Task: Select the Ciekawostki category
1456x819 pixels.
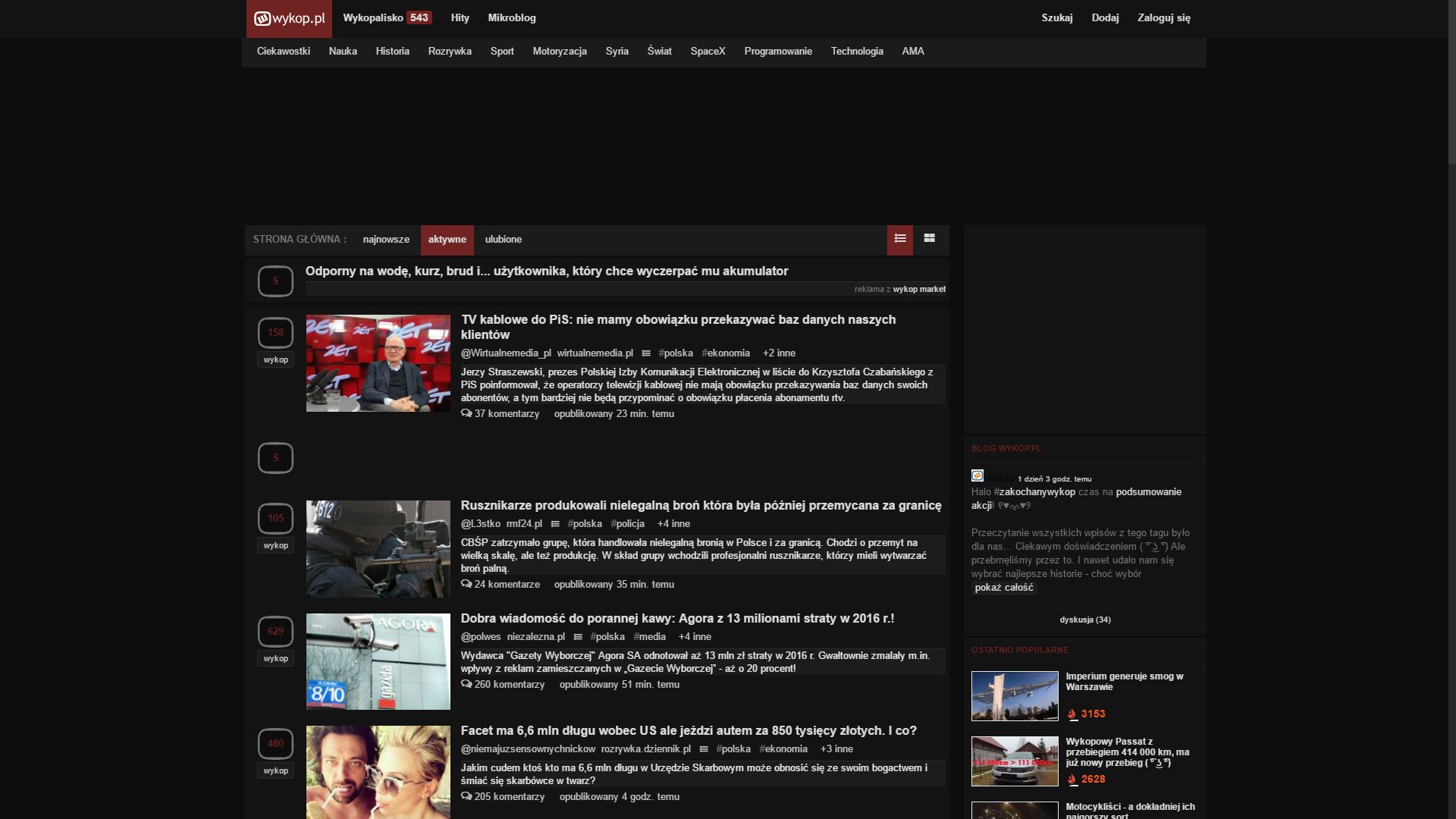Action: (x=284, y=51)
